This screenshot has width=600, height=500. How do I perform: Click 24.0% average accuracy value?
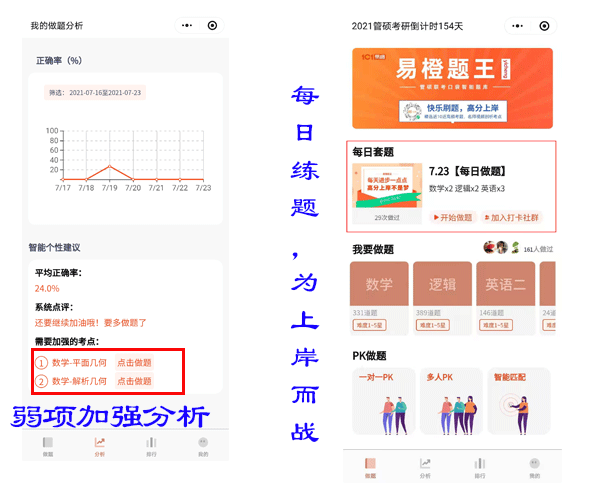pos(47,288)
